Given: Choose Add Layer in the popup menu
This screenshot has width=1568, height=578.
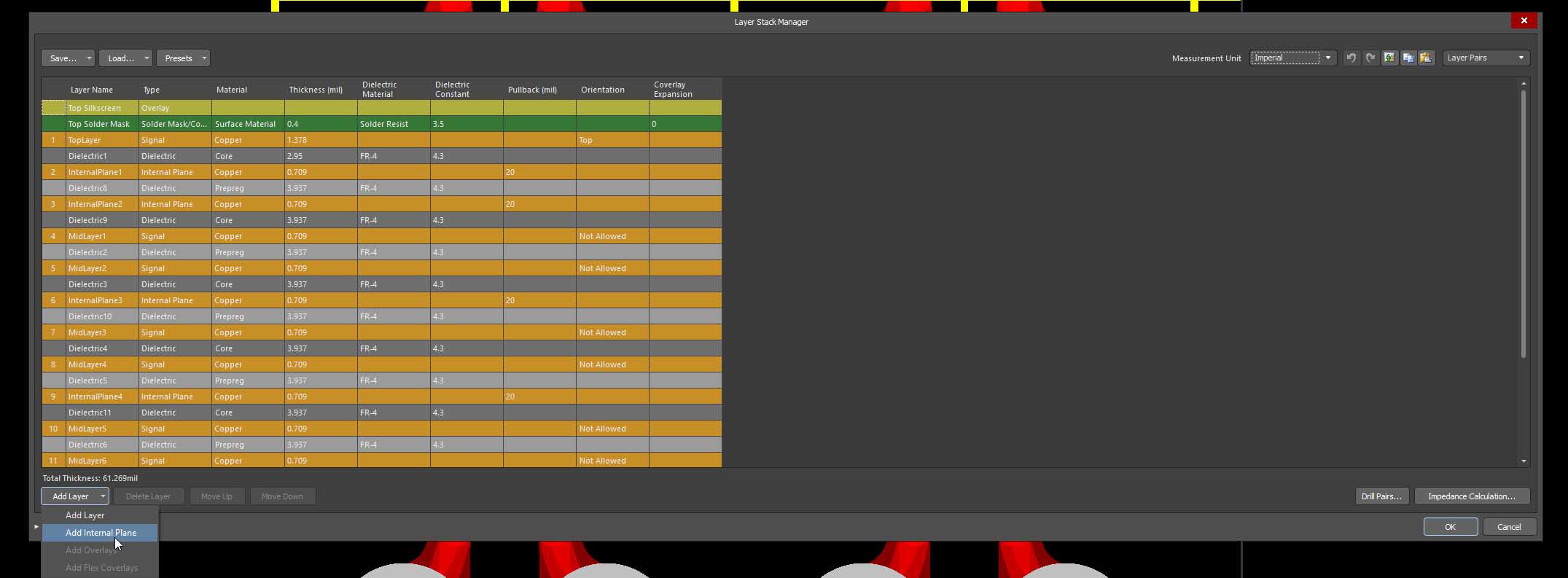Looking at the screenshot, I should tap(85, 515).
